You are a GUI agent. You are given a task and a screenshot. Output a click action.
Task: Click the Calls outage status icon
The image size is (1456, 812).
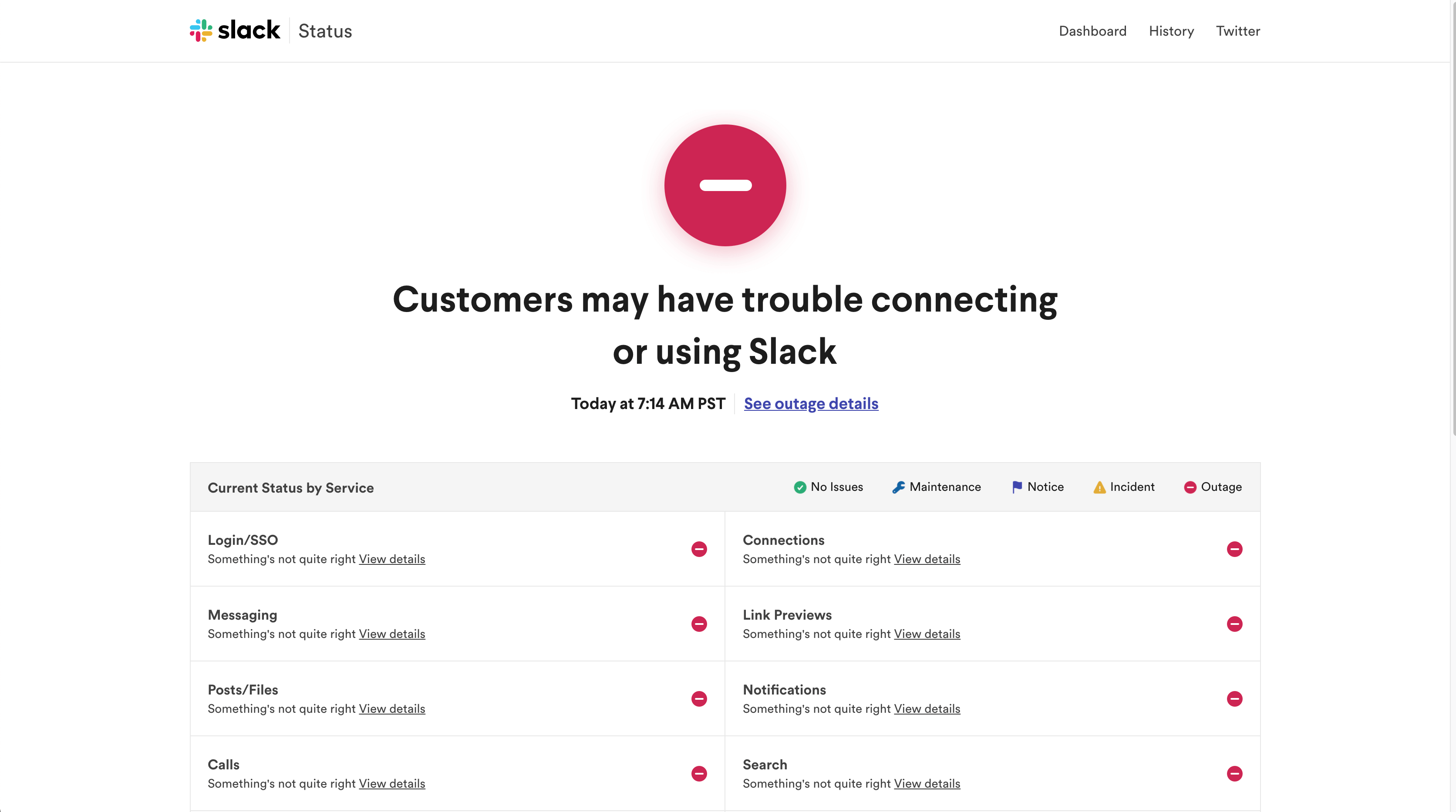coord(699,774)
